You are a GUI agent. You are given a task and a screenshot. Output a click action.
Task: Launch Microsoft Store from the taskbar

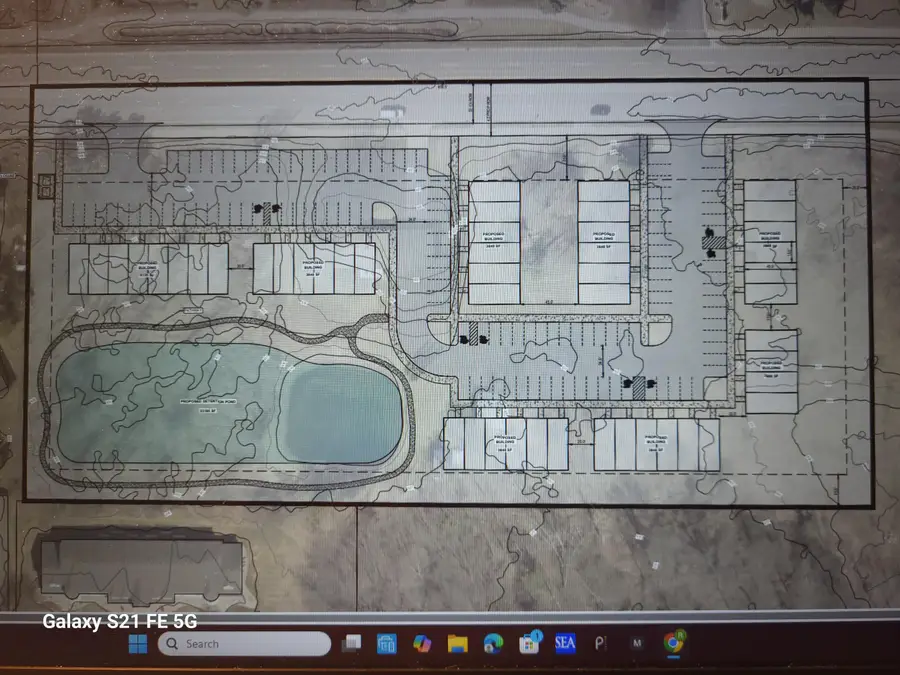[x=387, y=643]
